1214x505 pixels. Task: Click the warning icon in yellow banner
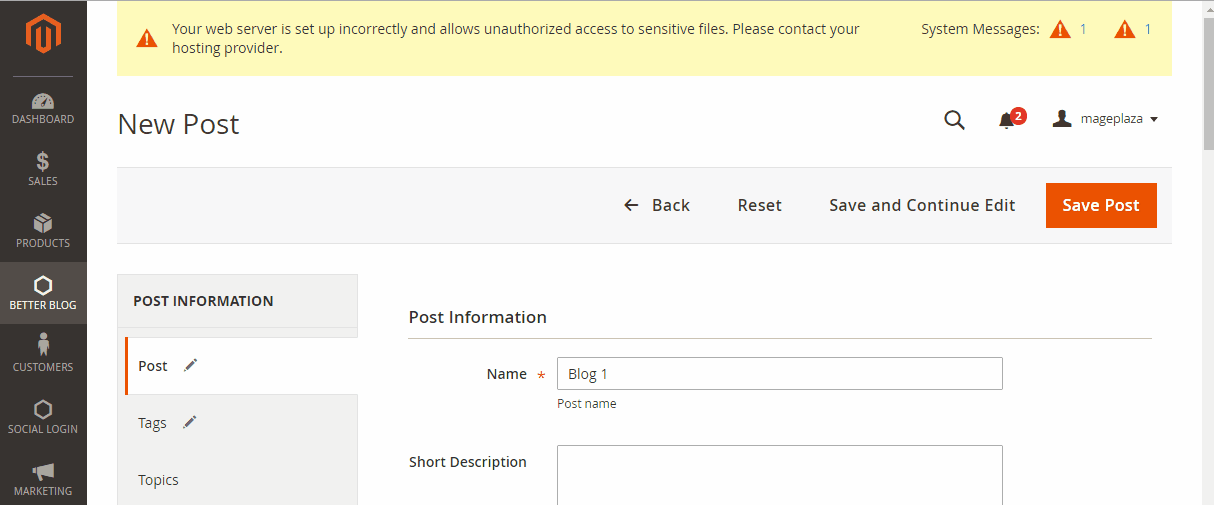[147, 39]
